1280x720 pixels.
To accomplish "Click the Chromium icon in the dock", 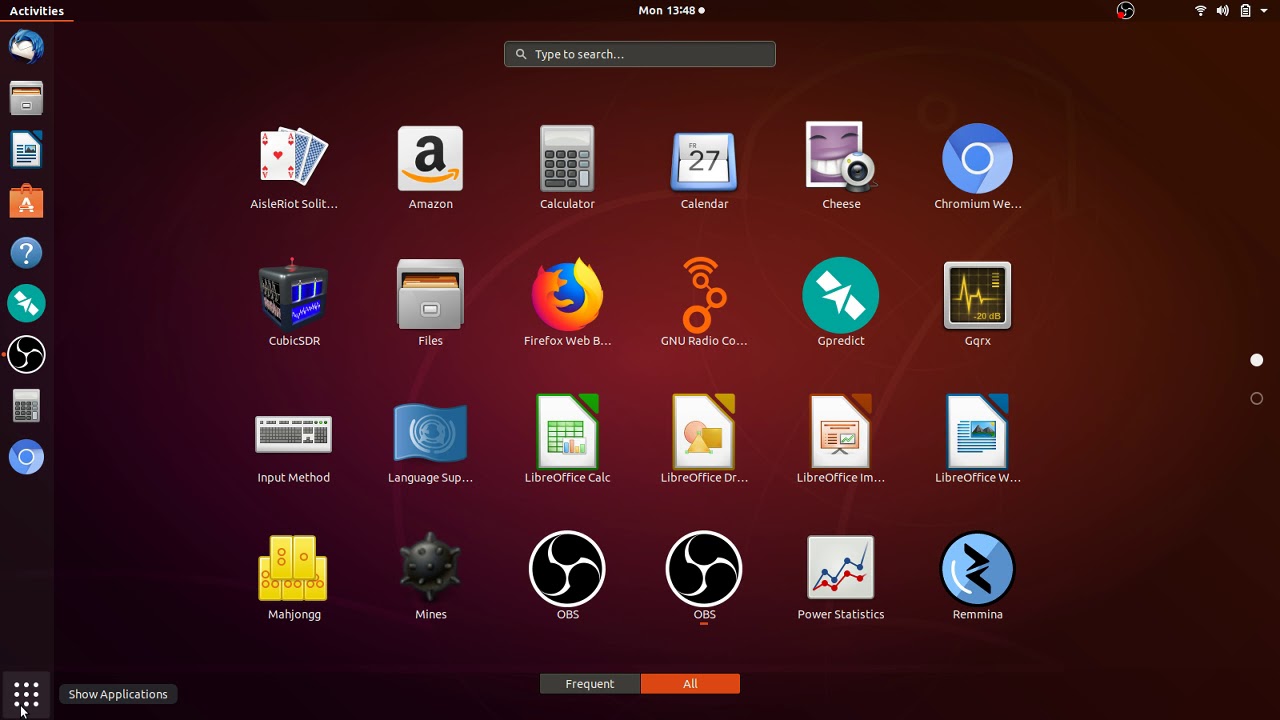I will (x=27, y=458).
